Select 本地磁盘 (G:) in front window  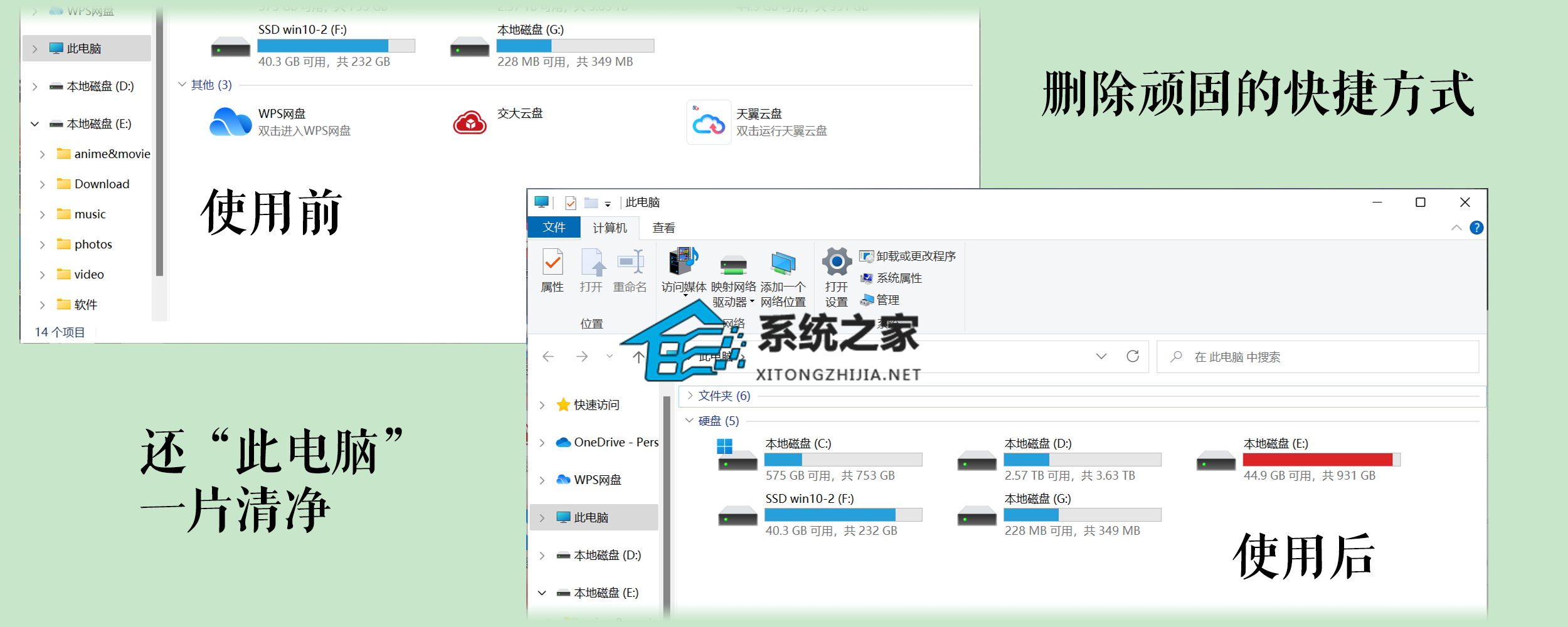(1059, 515)
